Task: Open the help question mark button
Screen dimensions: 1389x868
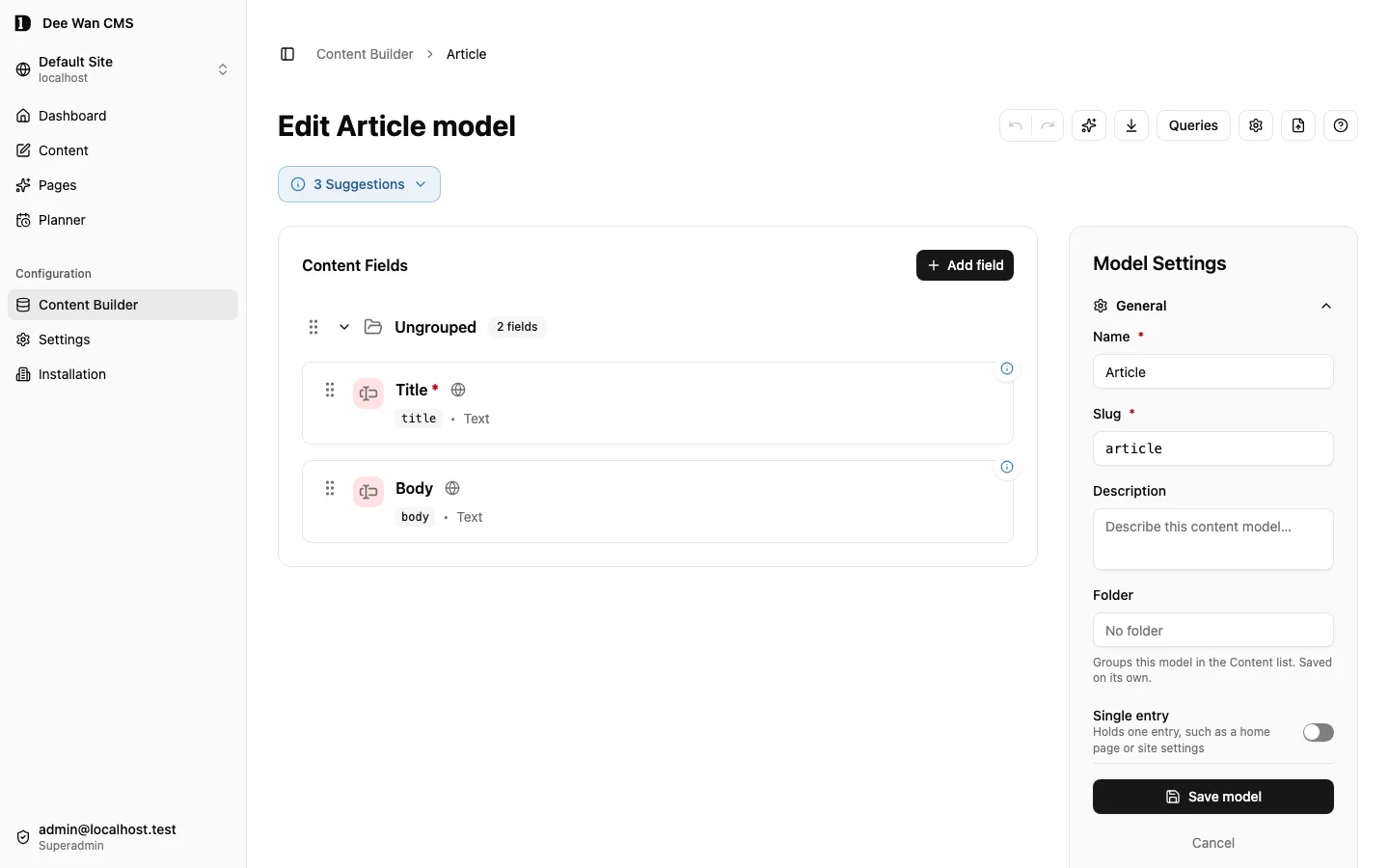Action: (x=1341, y=125)
